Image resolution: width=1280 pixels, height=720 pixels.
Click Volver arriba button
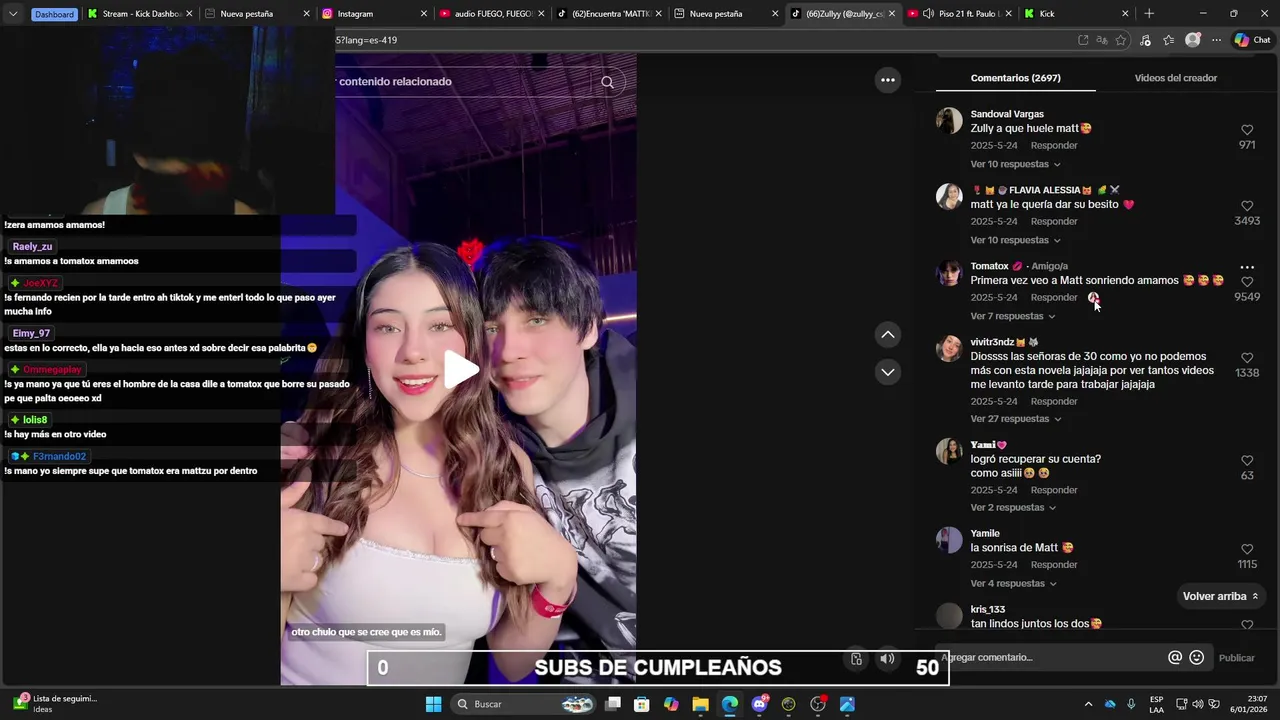click(x=1220, y=596)
